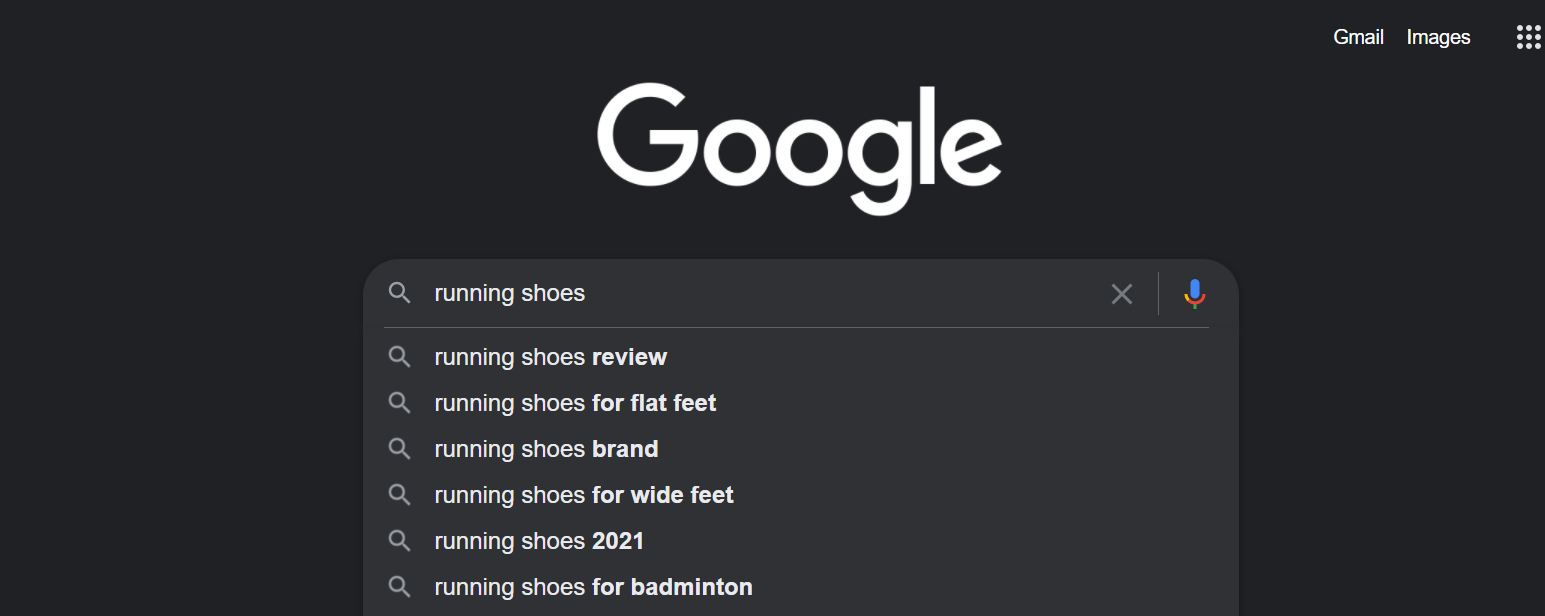Viewport: 1545px width, 616px height.
Task: Select suggestion 'running shoes review'
Action: pyautogui.click(x=550, y=357)
